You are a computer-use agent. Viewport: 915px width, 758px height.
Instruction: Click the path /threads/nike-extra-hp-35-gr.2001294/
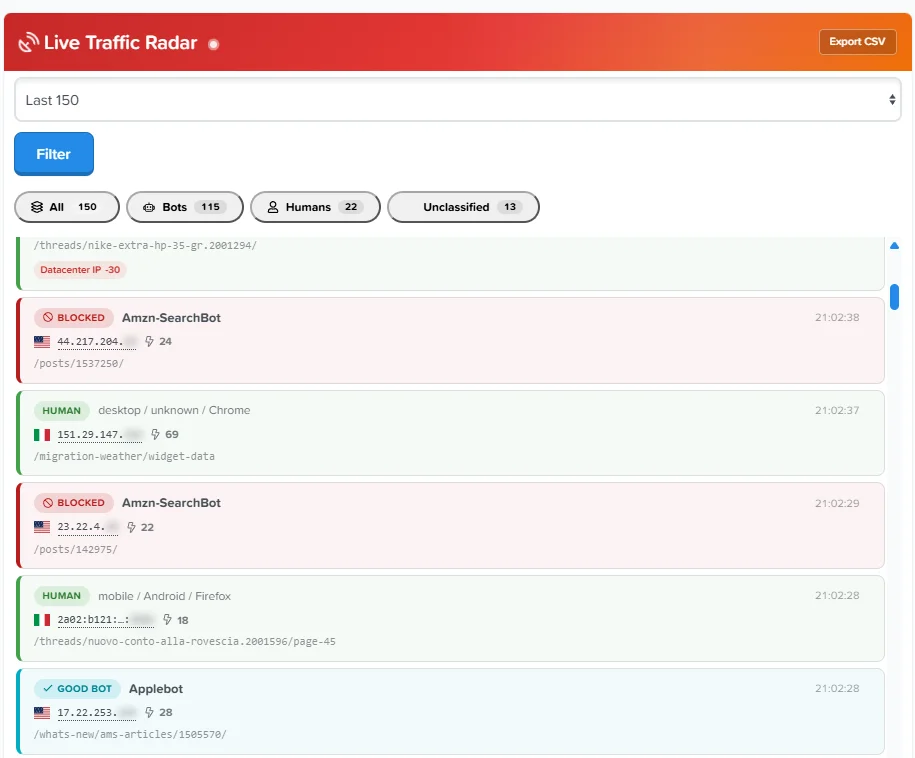[145, 246]
